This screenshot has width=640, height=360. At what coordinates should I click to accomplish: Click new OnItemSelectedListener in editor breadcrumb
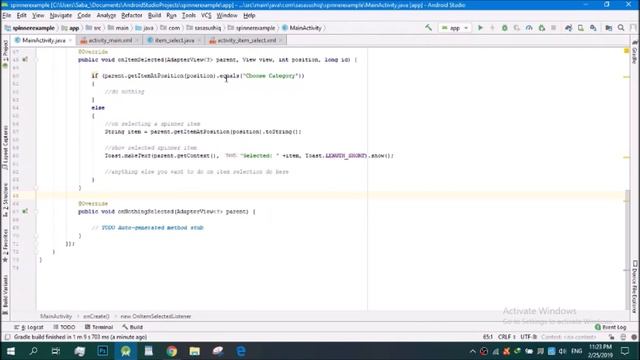tap(156, 316)
